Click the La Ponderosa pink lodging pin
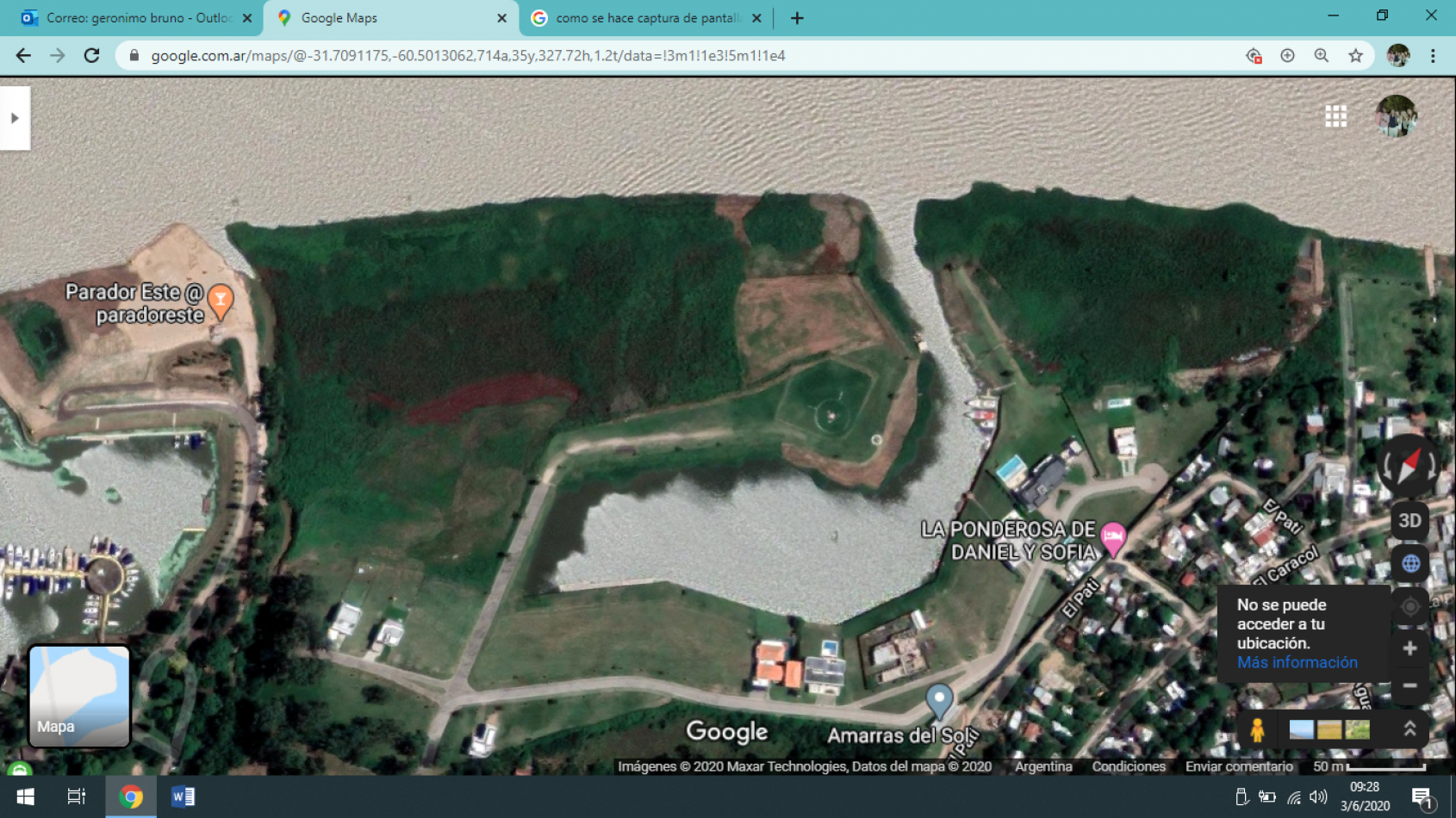The image size is (1456, 818). pyautogui.click(x=1112, y=538)
